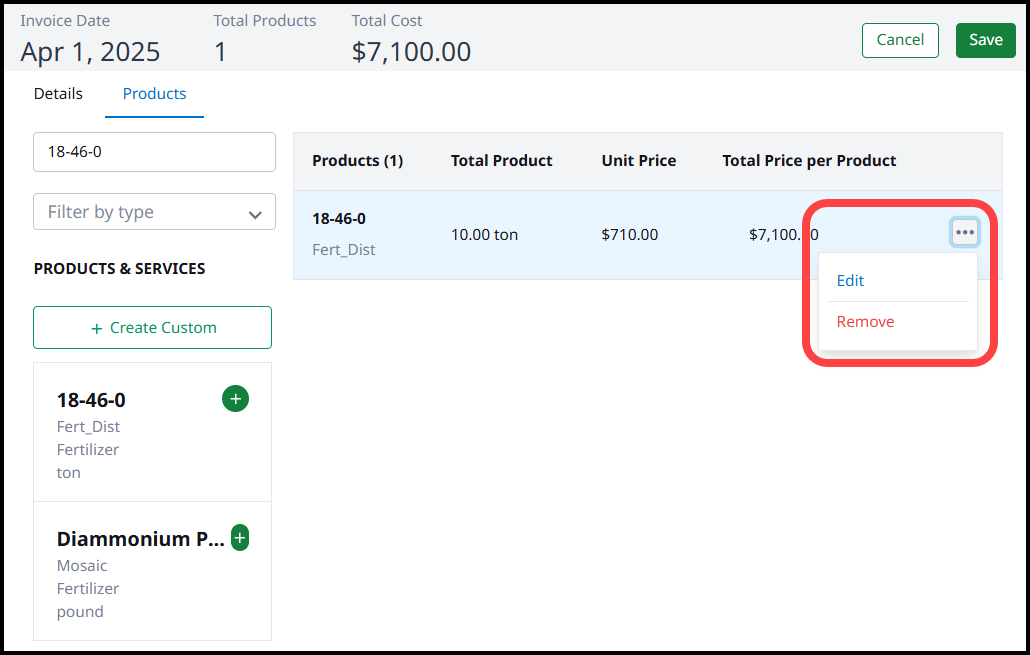Click the $710.00 unit price cell

click(630, 235)
